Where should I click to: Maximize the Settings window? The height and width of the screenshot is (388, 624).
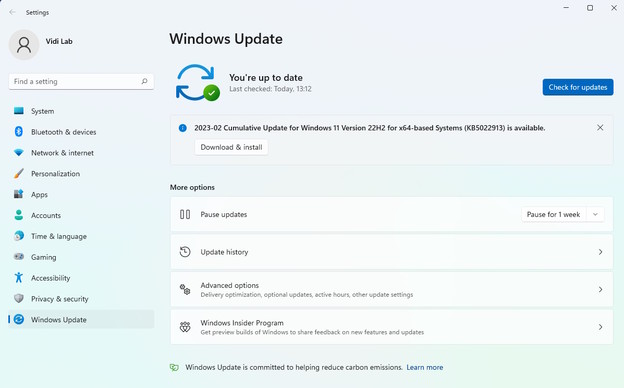pyautogui.click(x=590, y=8)
